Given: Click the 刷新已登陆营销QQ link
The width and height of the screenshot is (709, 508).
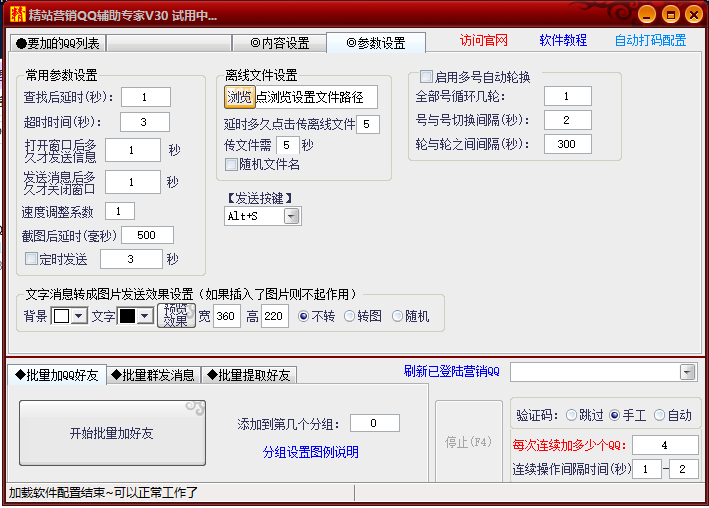Looking at the screenshot, I should [x=452, y=371].
